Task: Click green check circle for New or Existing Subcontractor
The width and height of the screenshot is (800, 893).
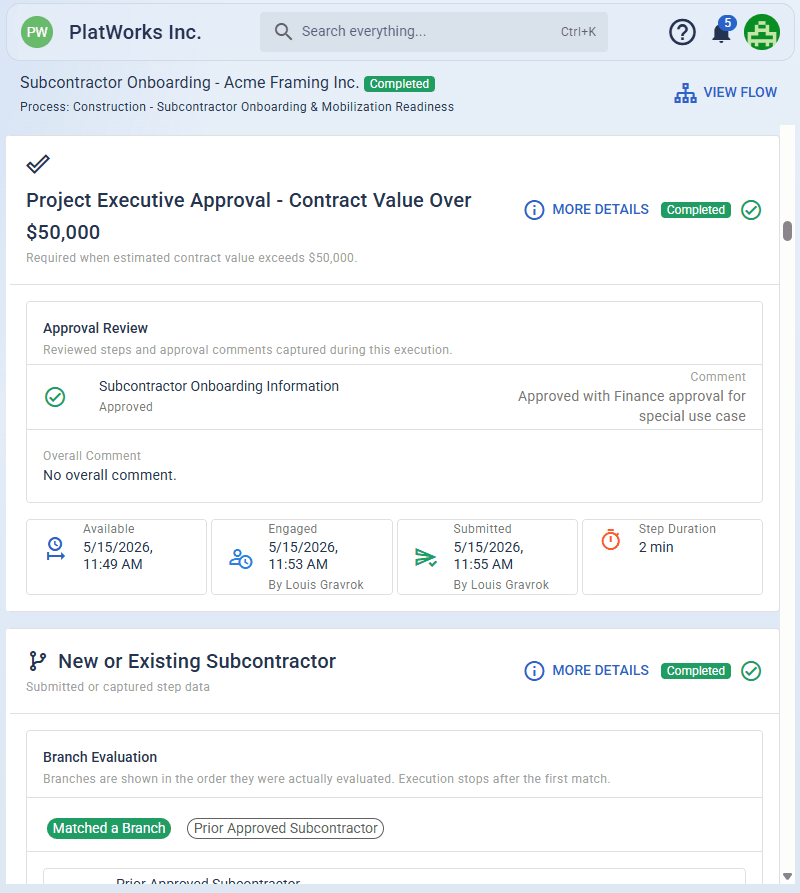Action: [x=751, y=671]
